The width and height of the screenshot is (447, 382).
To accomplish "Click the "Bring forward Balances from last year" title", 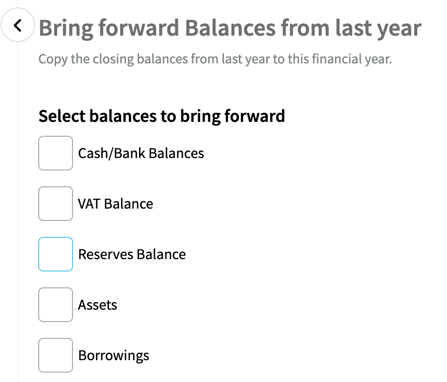I will click(230, 28).
